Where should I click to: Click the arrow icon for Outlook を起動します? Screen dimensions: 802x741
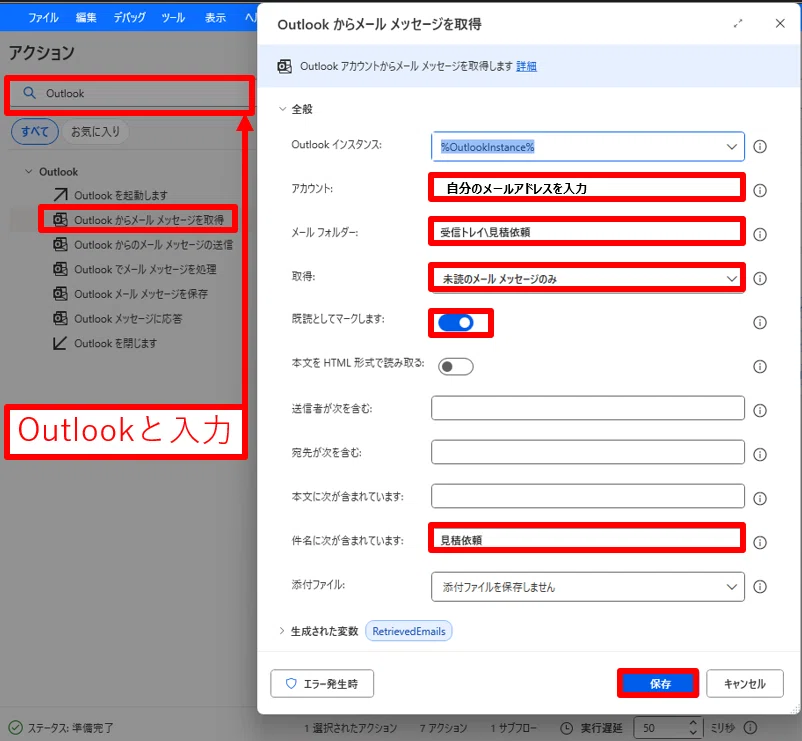(60, 195)
